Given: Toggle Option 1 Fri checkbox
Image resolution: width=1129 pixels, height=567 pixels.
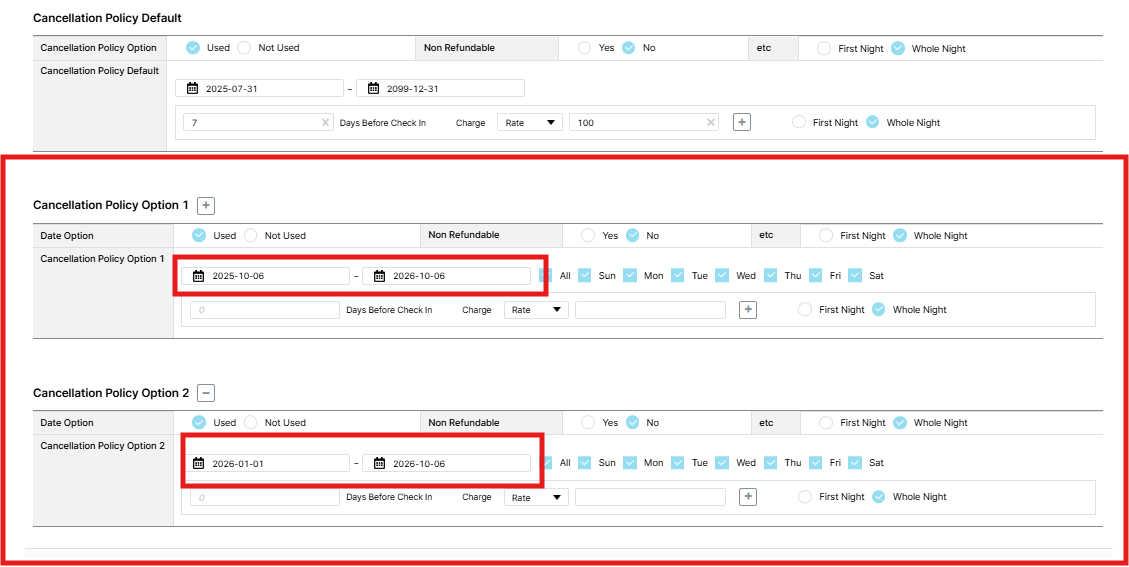Looking at the screenshot, I should click(816, 275).
